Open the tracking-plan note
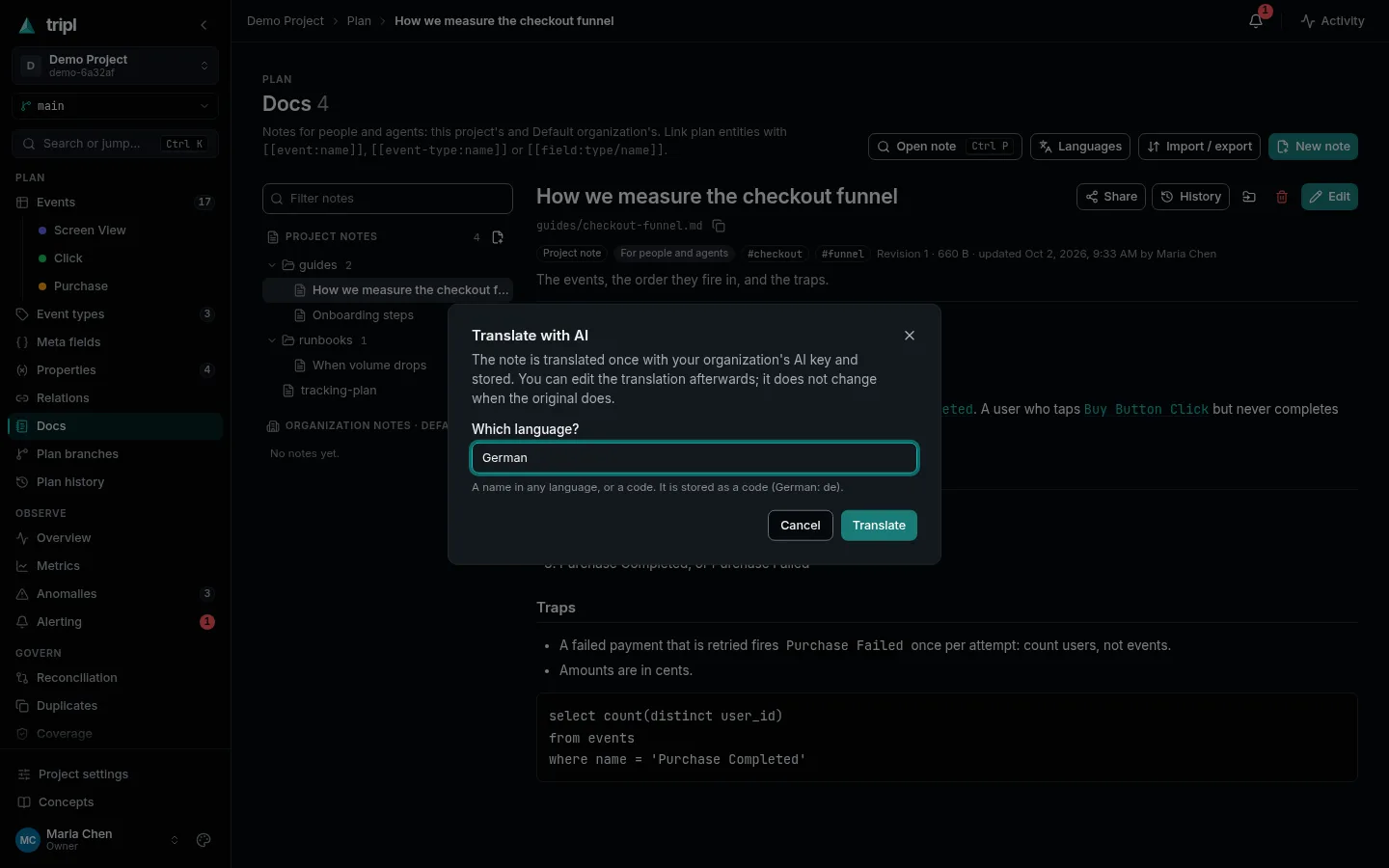The image size is (1389, 868). (x=388, y=391)
